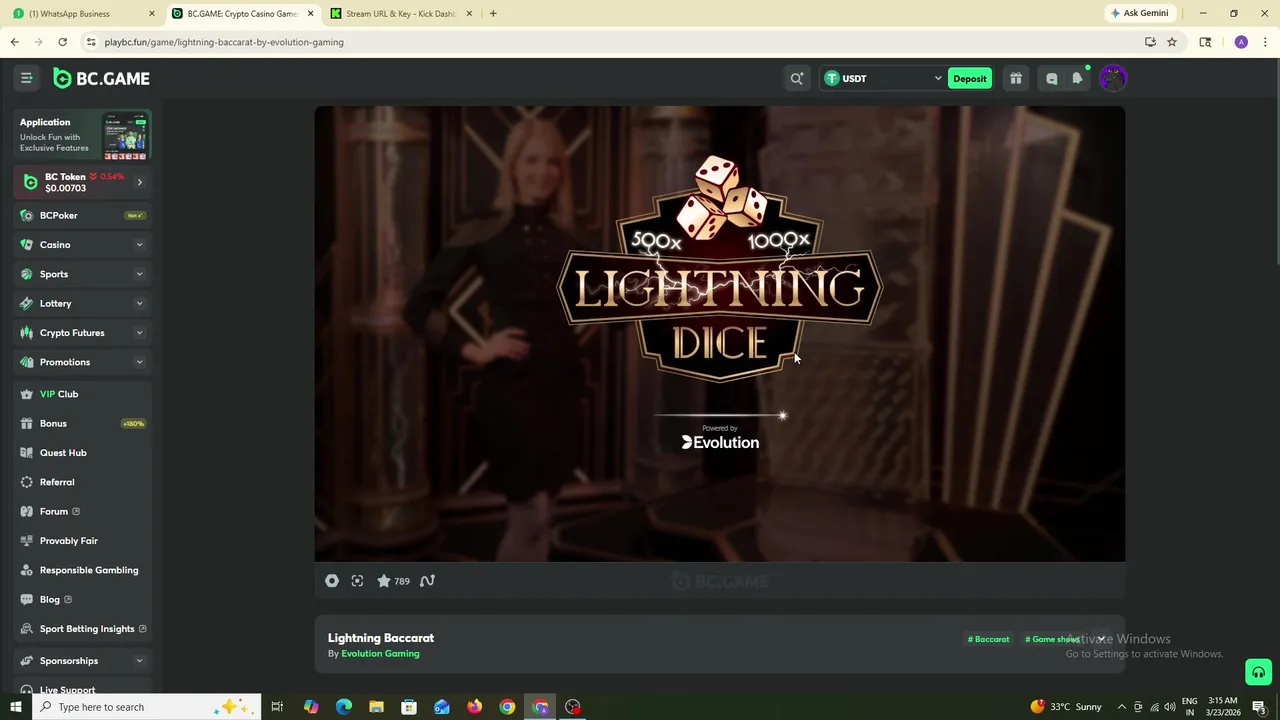Open Referral in the sidebar
Screen dimensions: 1280x720
(83, 482)
